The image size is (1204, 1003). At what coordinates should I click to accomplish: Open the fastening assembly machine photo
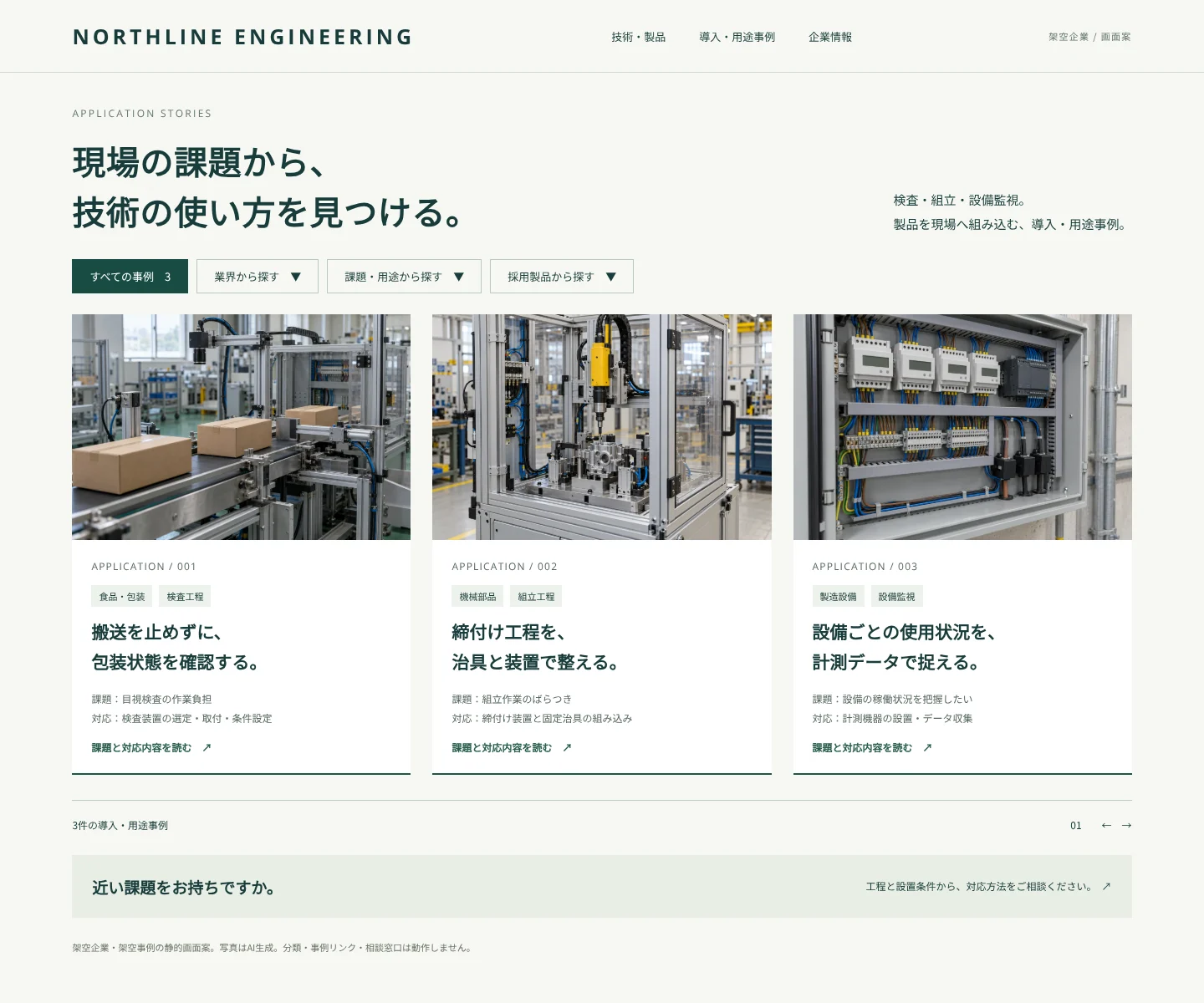[602, 427]
